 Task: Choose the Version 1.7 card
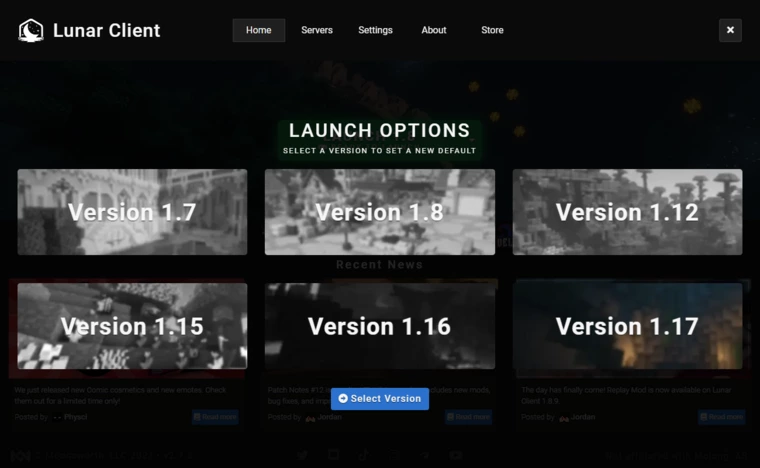point(132,212)
